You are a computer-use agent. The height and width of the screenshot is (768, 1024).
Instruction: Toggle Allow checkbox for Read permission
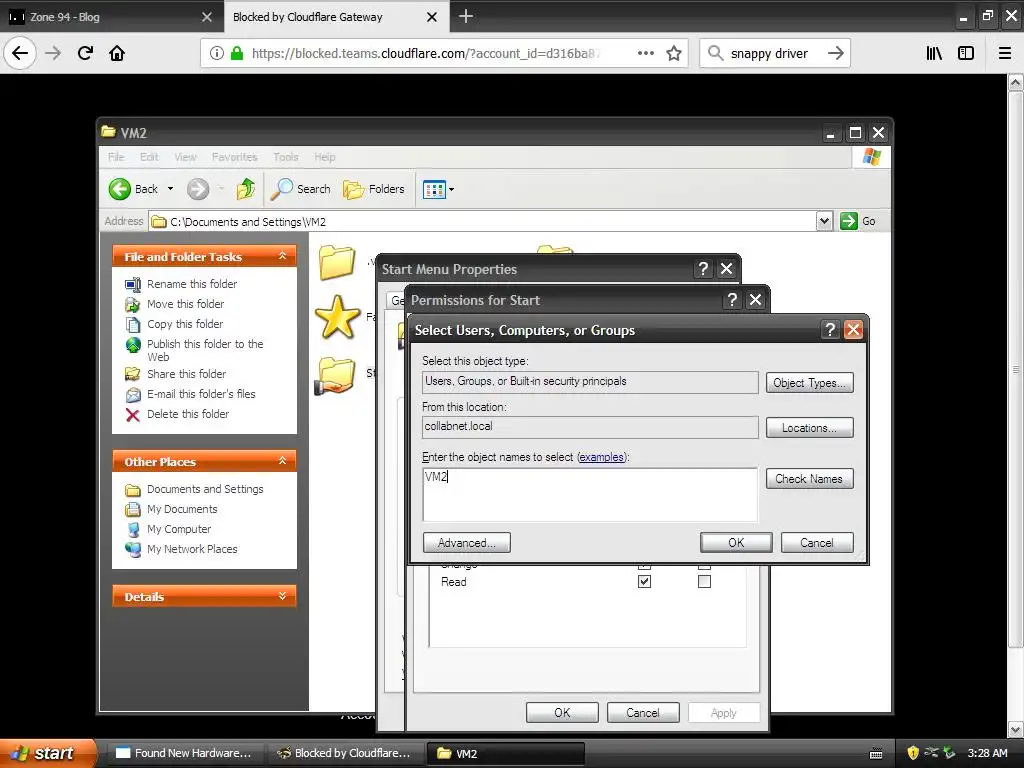tap(645, 581)
